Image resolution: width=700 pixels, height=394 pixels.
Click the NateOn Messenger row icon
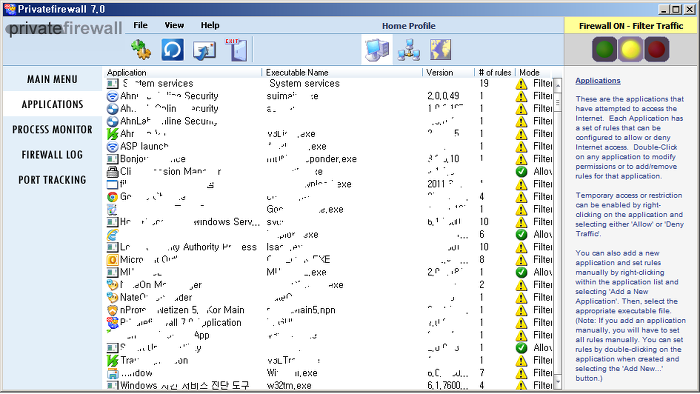pyautogui.click(x=112, y=285)
